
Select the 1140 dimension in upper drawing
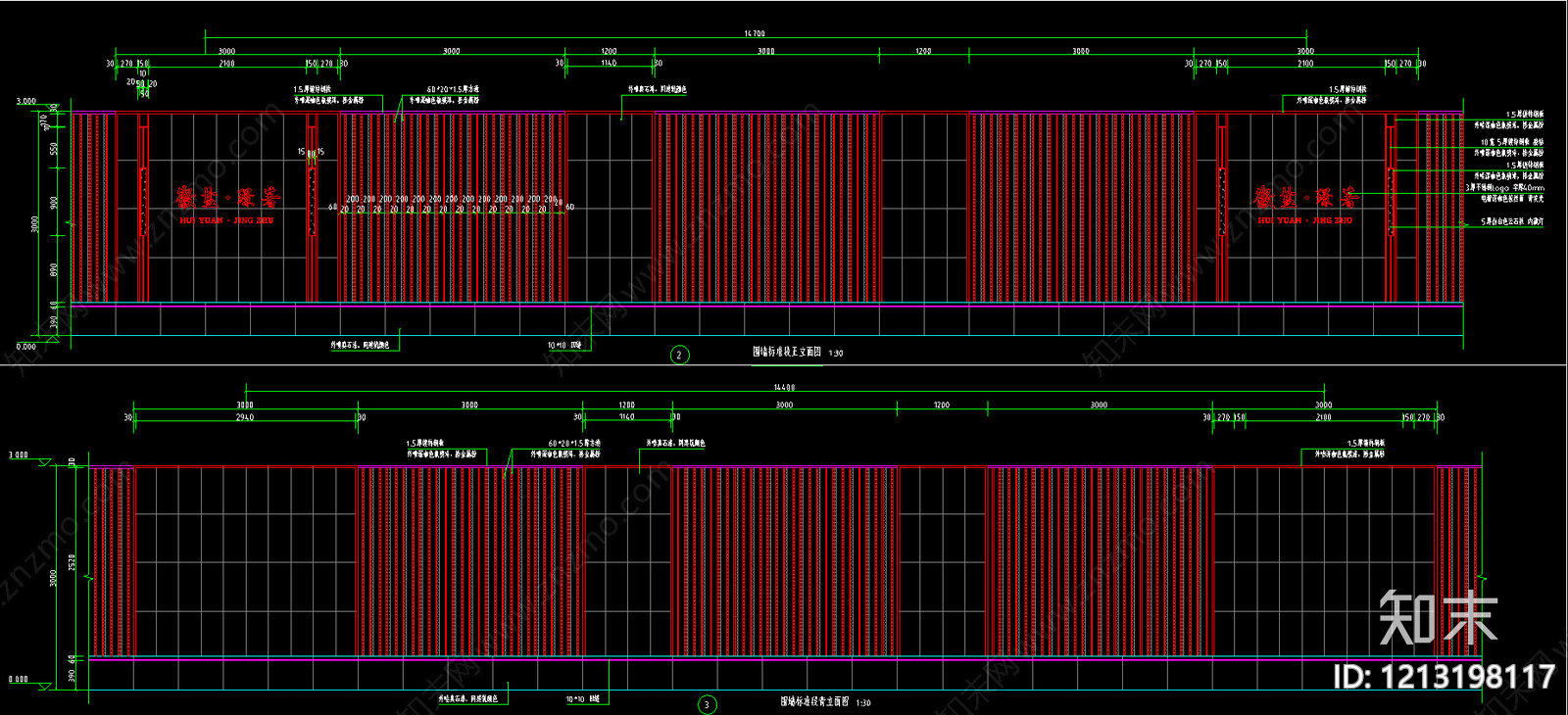pos(608,64)
